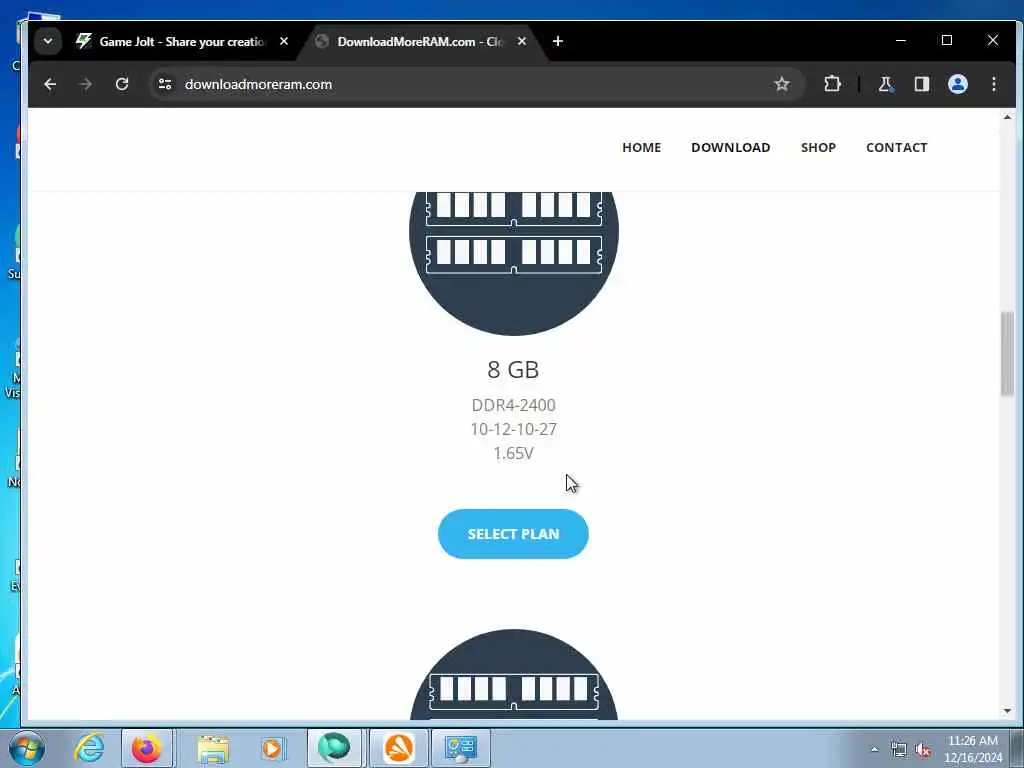Select the DownloadMoreRAM.com tab
The image size is (1024, 768).
point(419,41)
